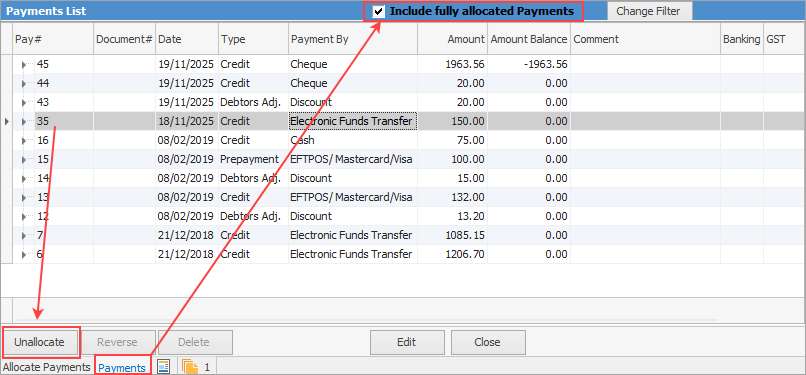Sort by Pay# column header
The width and height of the screenshot is (806, 375).
click(x=52, y=39)
